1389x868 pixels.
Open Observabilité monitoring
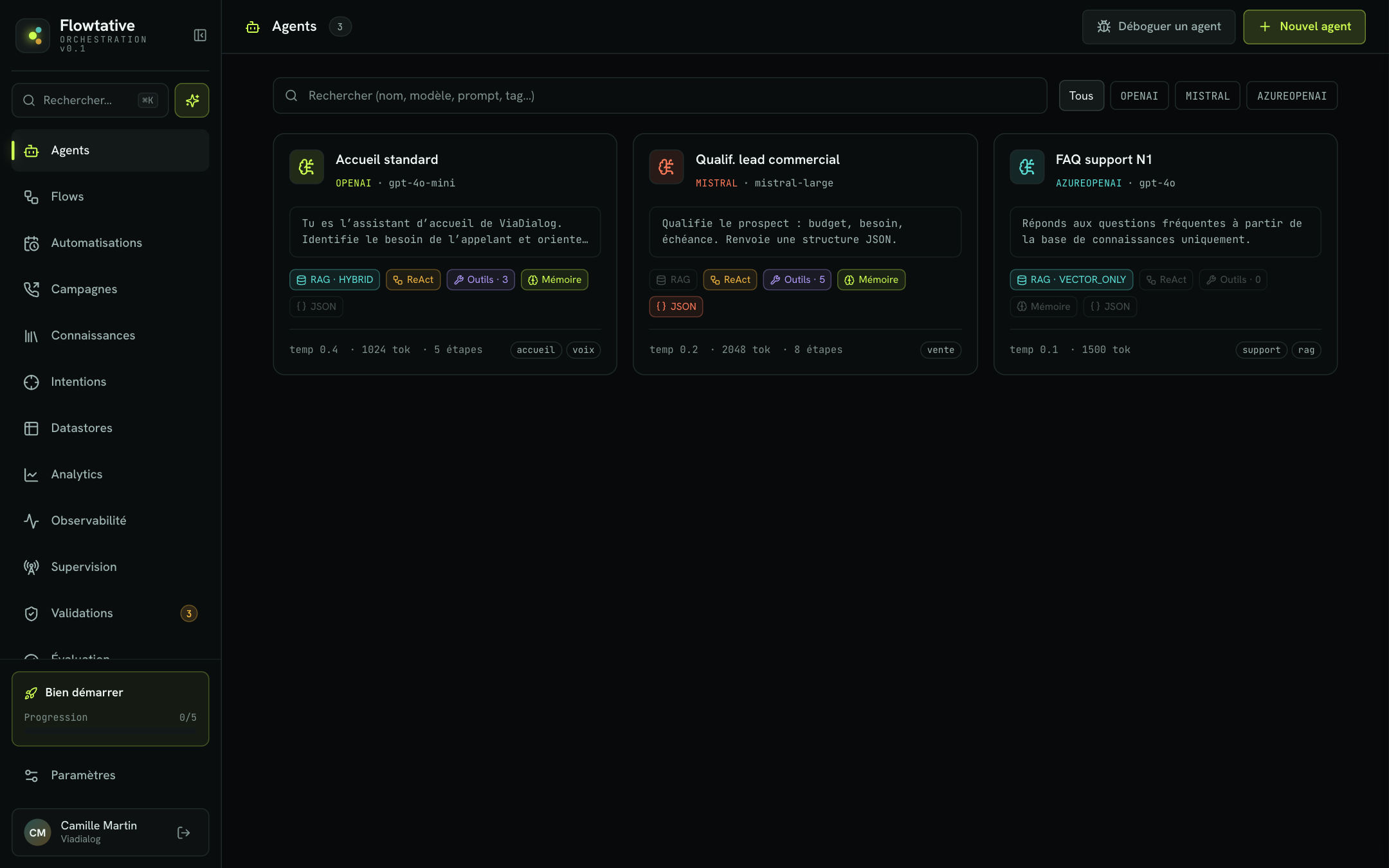(x=110, y=521)
